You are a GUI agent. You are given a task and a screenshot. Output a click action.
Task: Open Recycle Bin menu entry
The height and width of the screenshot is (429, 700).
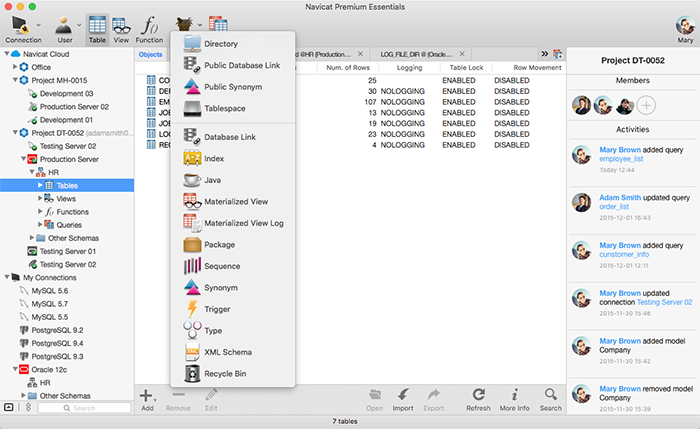click(x=233, y=373)
